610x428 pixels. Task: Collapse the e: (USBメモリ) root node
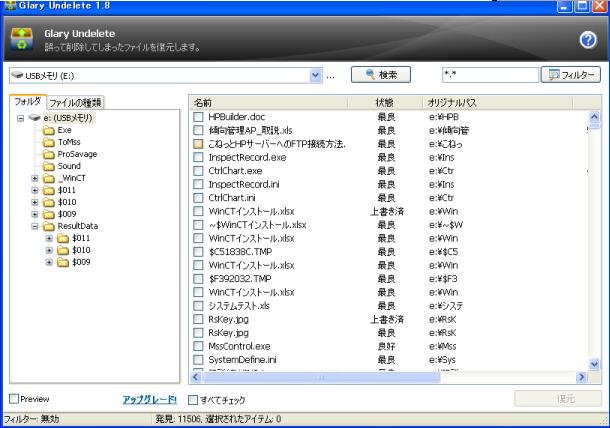click(x=21, y=118)
